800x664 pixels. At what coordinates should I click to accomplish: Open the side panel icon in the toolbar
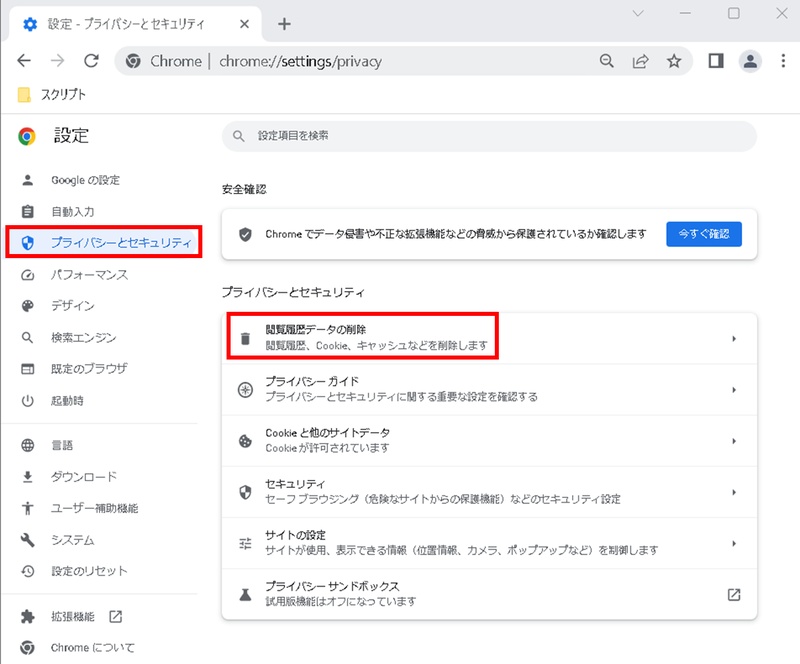[717, 61]
